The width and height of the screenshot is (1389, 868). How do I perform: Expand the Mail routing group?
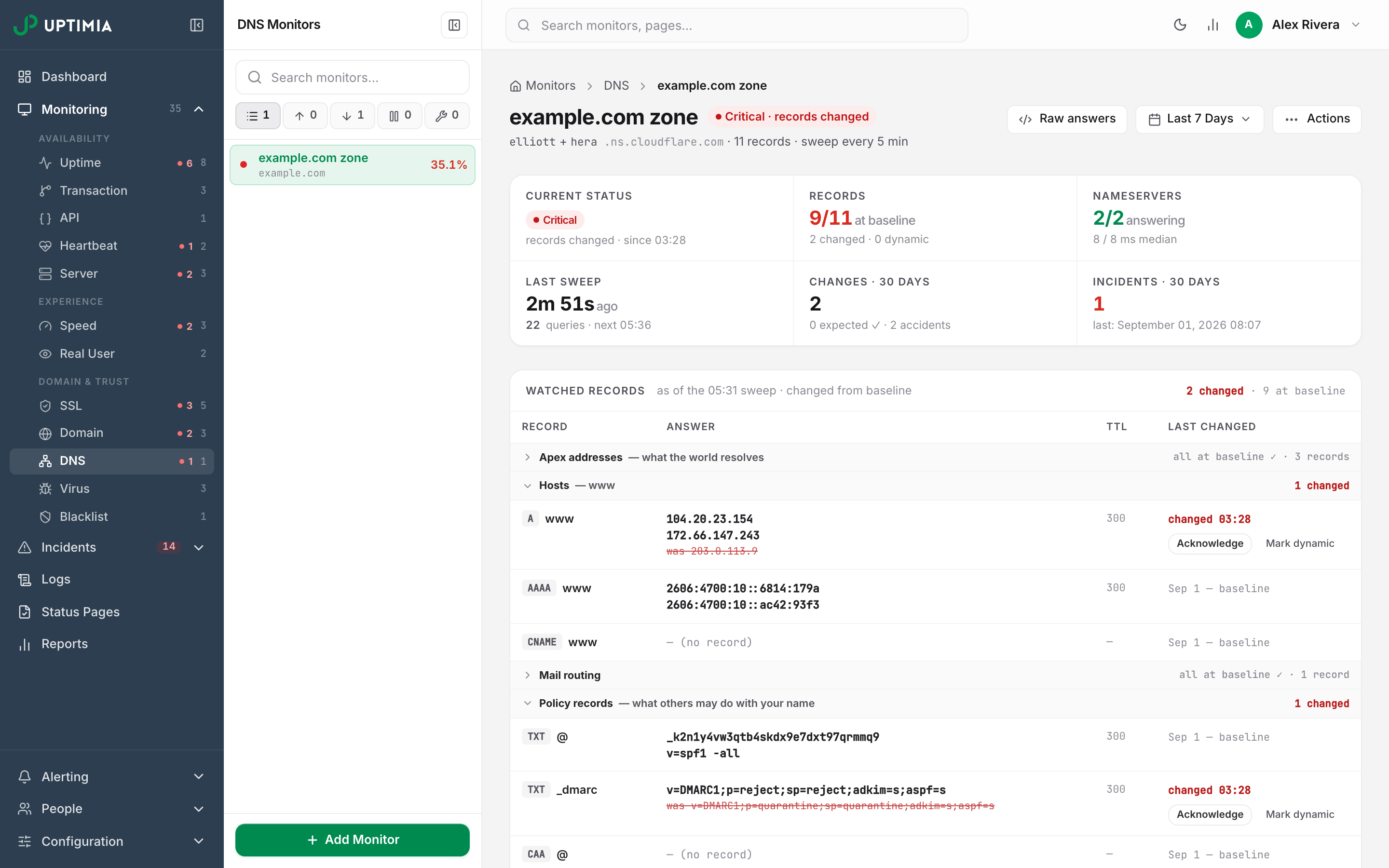click(x=527, y=675)
